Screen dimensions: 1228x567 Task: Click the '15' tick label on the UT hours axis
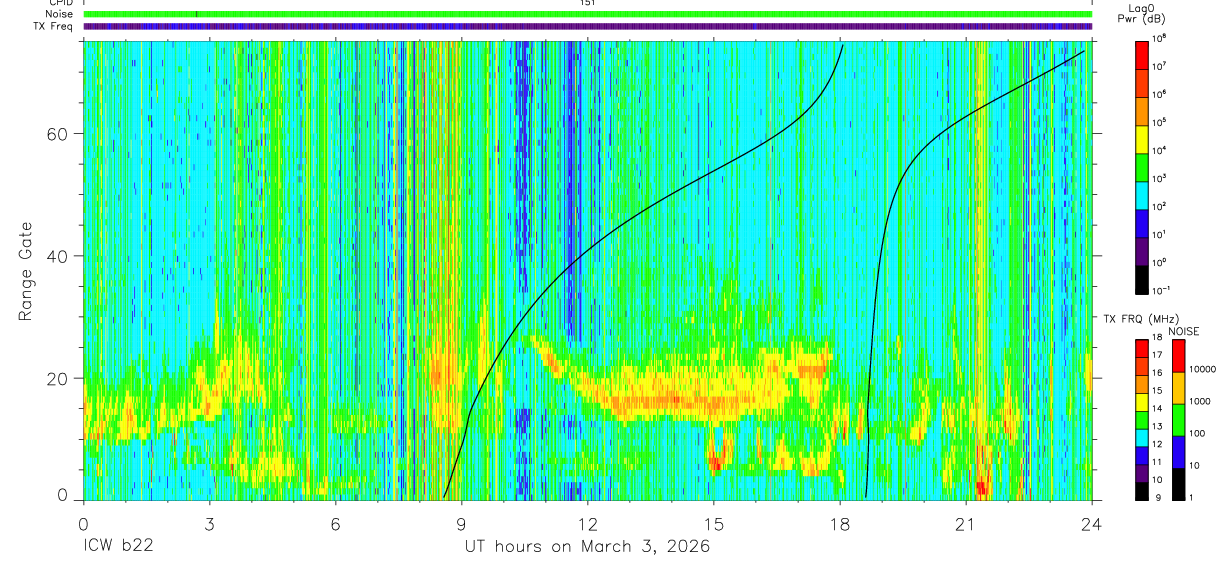(x=714, y=523)
